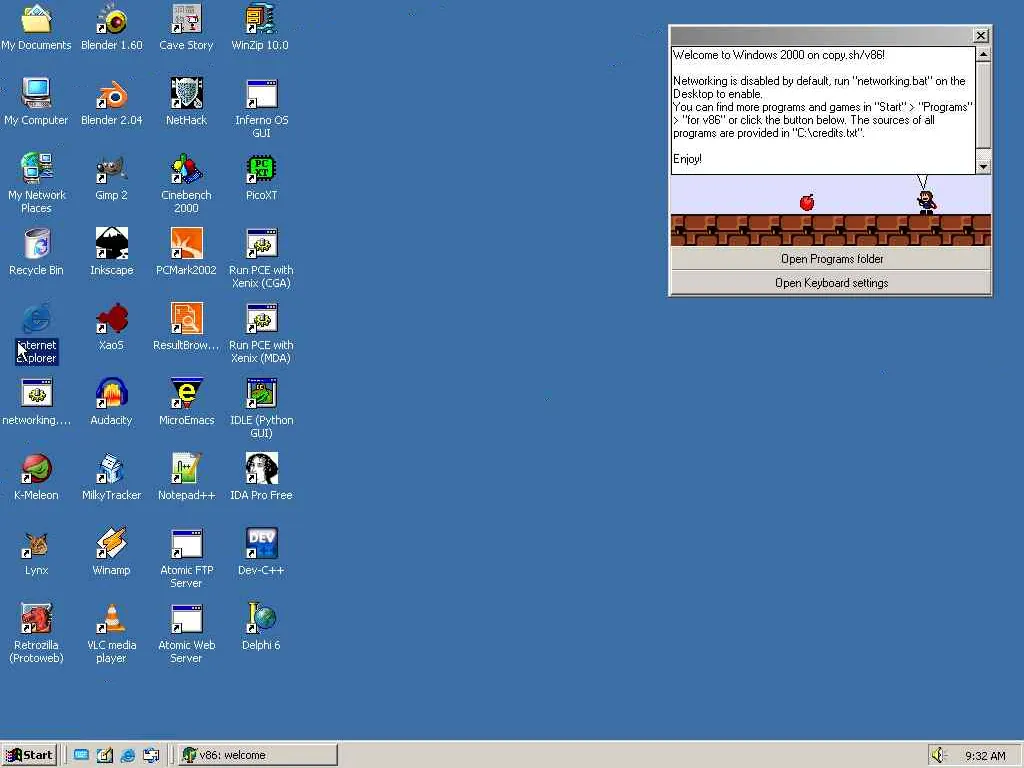Select the Atomic FTP Server icon
Screen dimensions: 1024x768
pyautogui.click(x=186, y=544)
